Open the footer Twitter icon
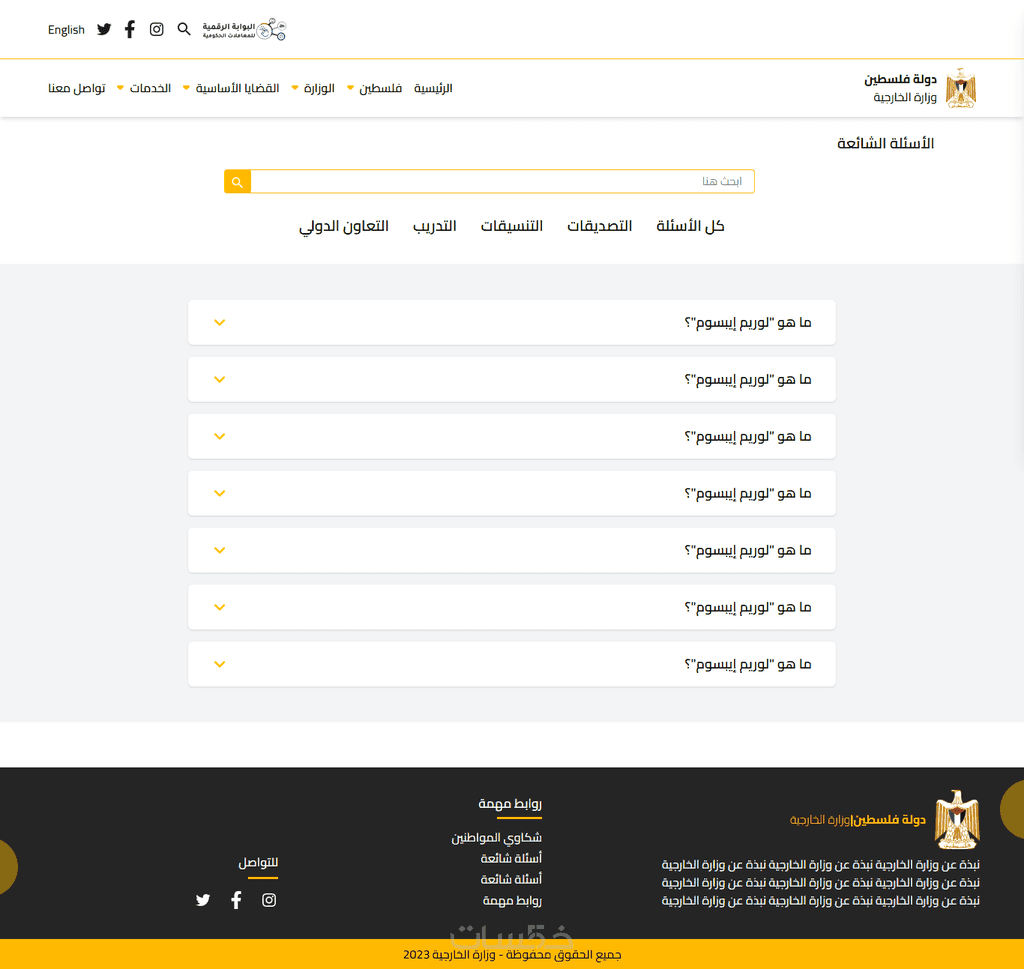Screen dimensions: 1024x969 203,900
